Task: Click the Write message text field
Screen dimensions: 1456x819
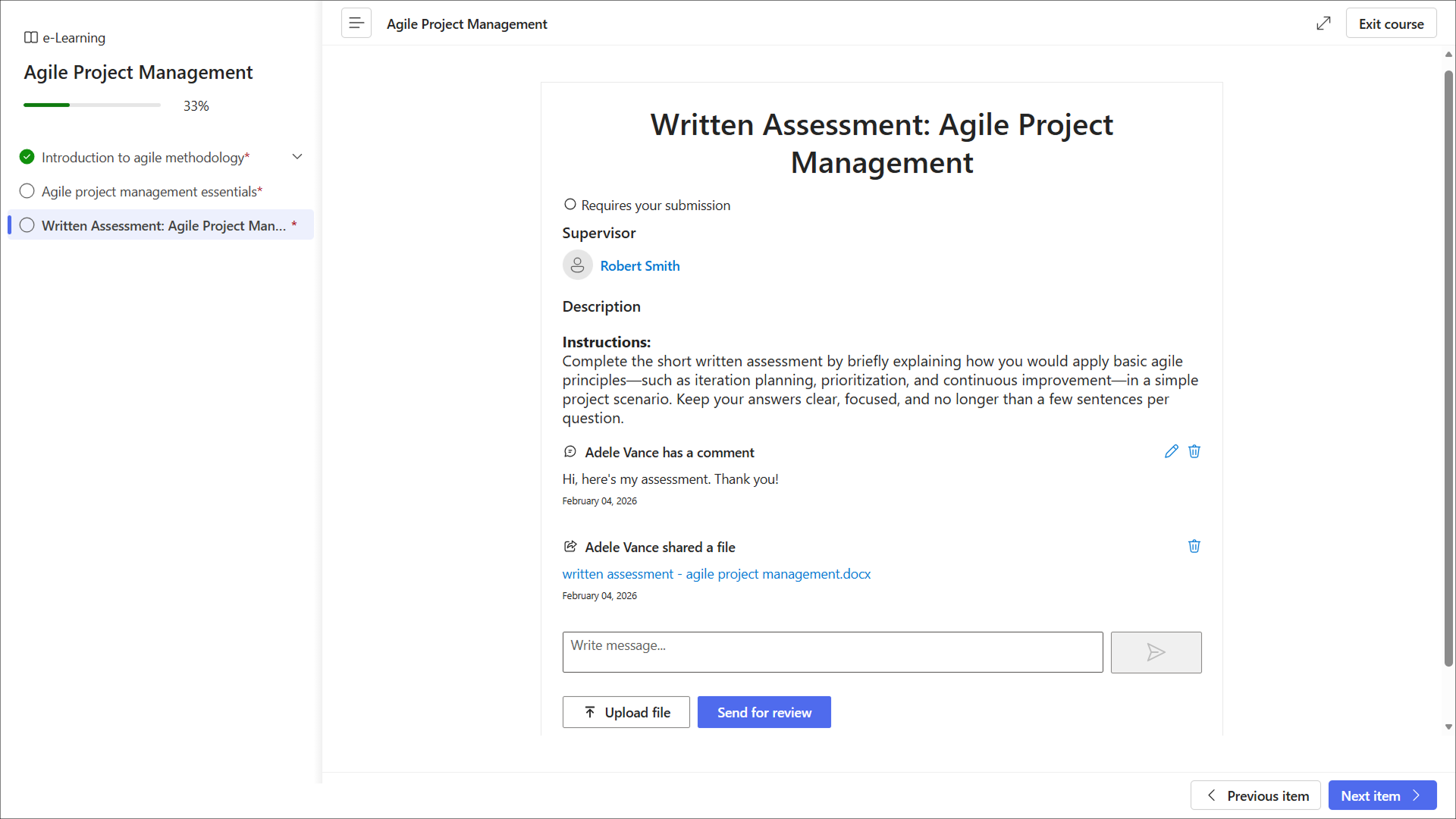Action: [832, 652]
